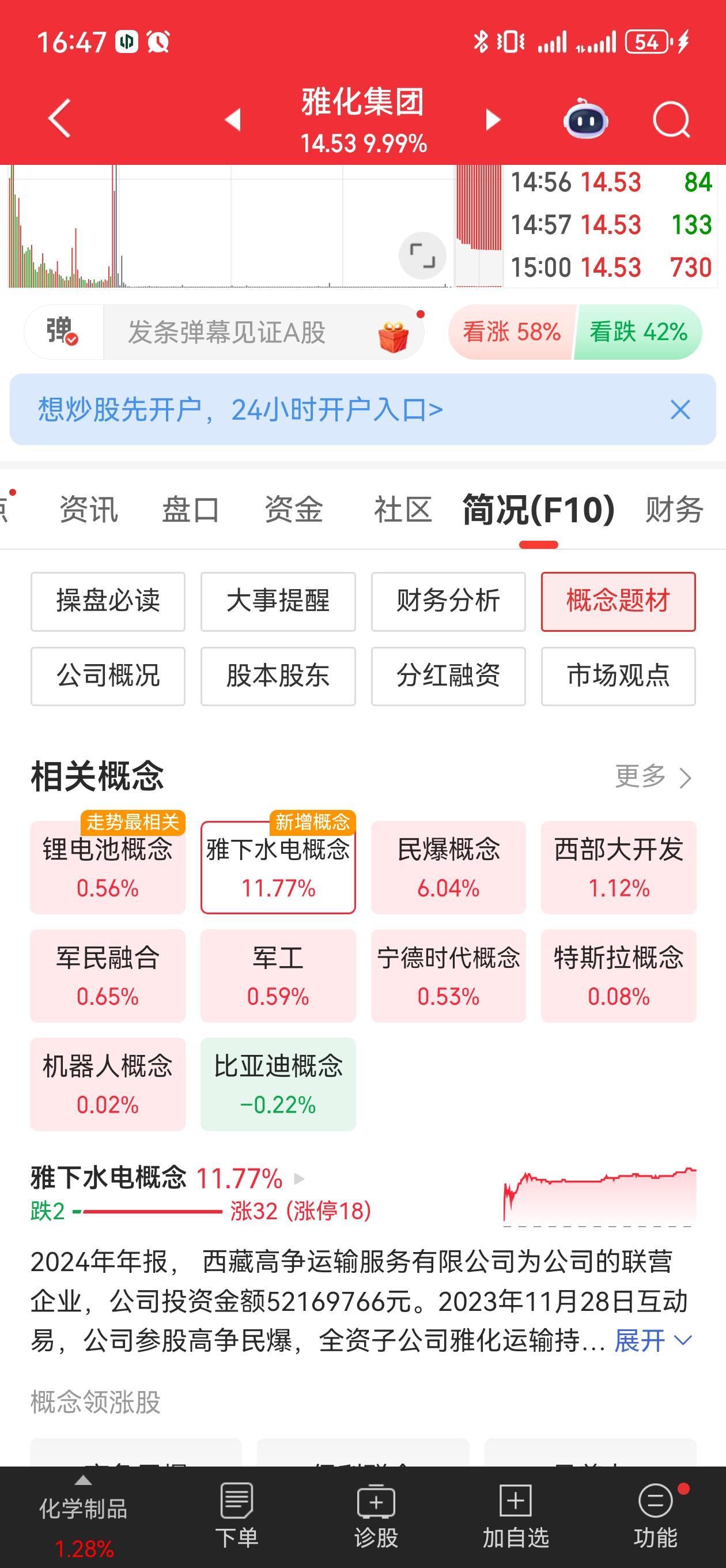Image resolution: width=726 pixels, height=1568 pixels.
Task: Select the 公司概况 button
Action: [108, 676]
